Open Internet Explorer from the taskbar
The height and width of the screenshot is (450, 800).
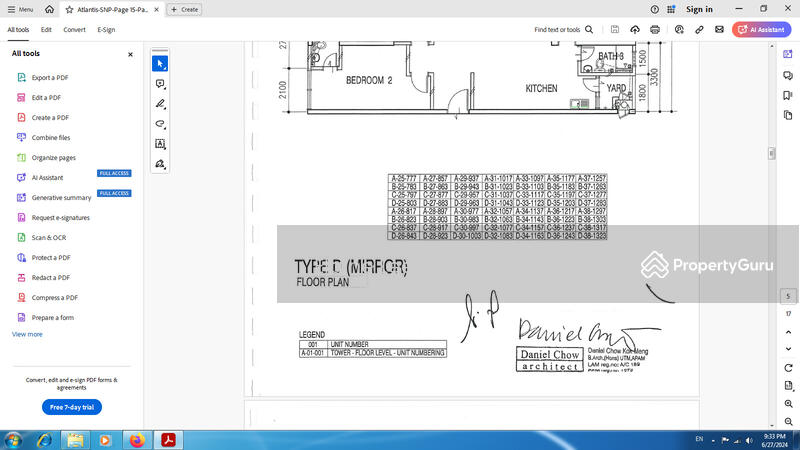[x=44, y=440]
